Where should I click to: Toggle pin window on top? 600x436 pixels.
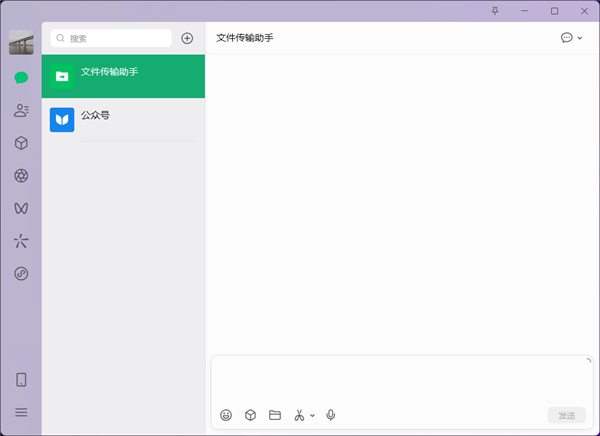click(x=495, y=10)
